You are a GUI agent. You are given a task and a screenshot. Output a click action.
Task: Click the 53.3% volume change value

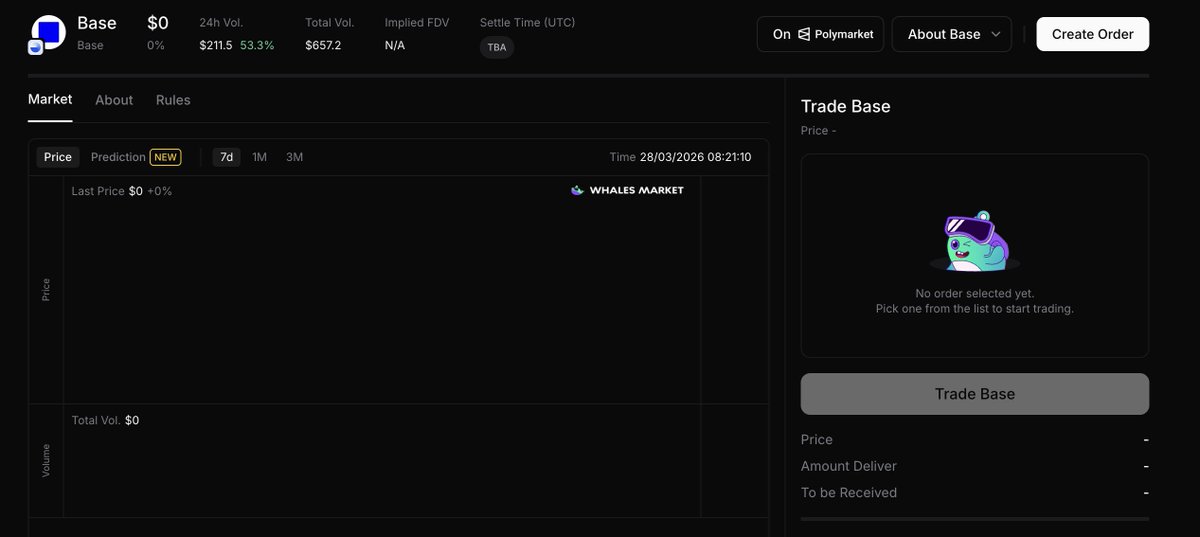click(x=257, y=45)
